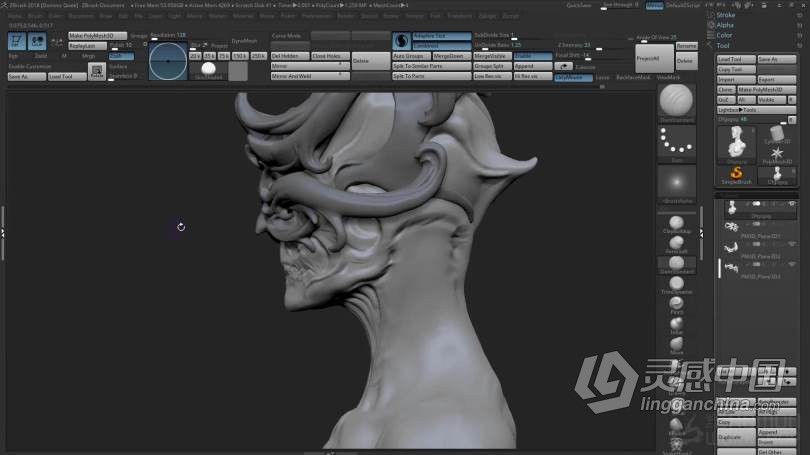
Task: Open the Zplugin menu
Action: point(487,16)
